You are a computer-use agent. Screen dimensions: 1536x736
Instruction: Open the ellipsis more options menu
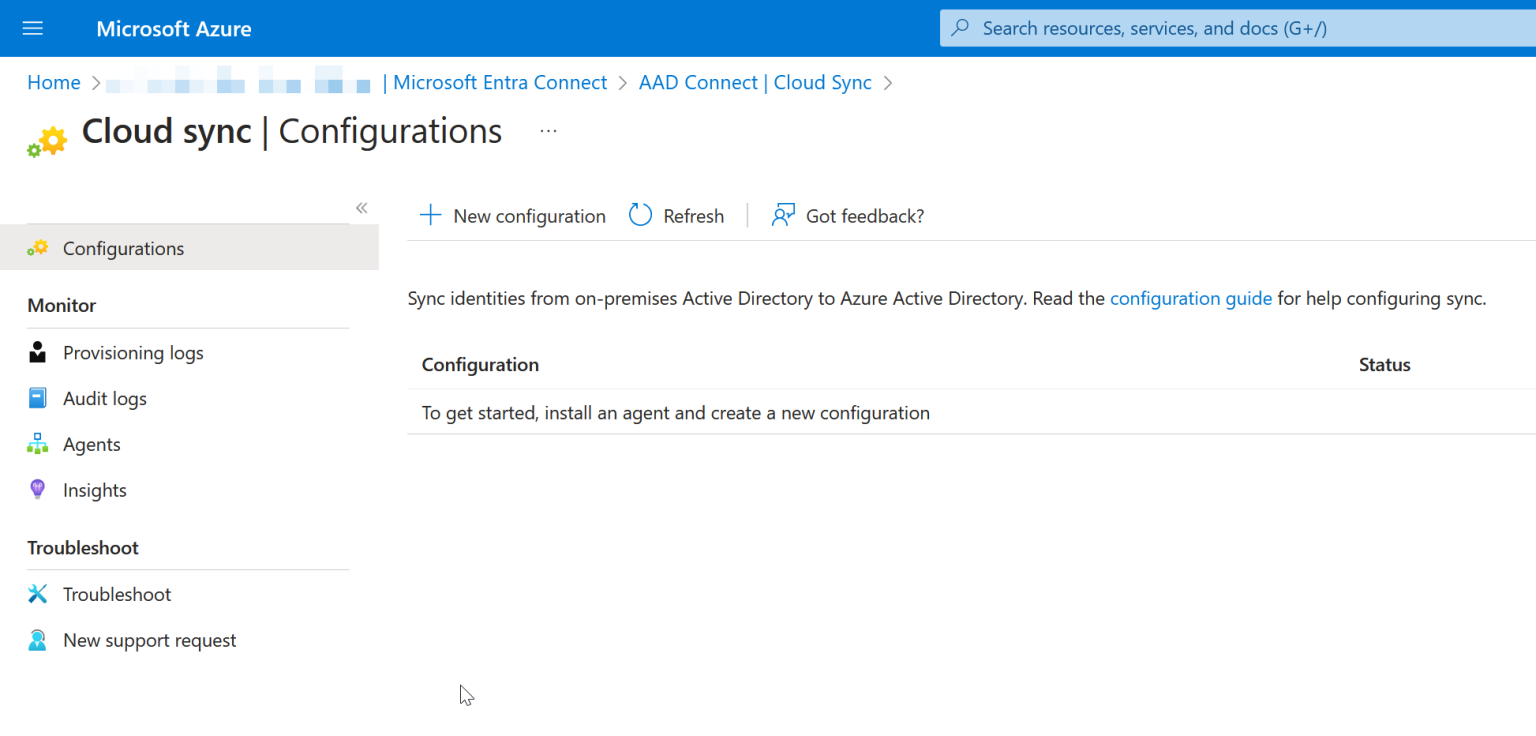tap(548, 131)
